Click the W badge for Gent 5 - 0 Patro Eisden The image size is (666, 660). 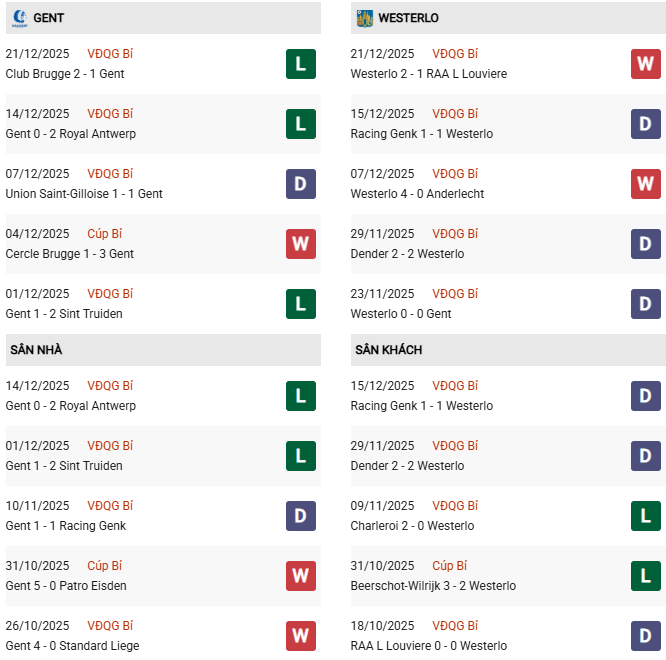pyautogui.click(x=301, y=576)
